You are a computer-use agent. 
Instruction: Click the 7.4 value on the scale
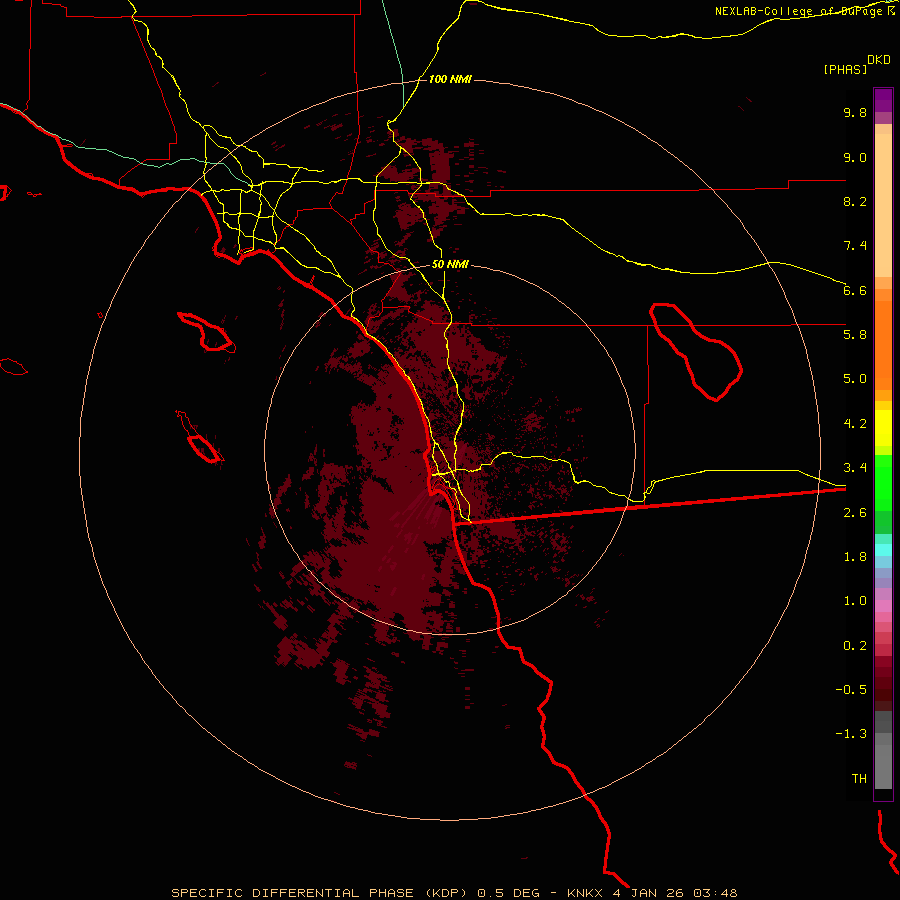855,246
